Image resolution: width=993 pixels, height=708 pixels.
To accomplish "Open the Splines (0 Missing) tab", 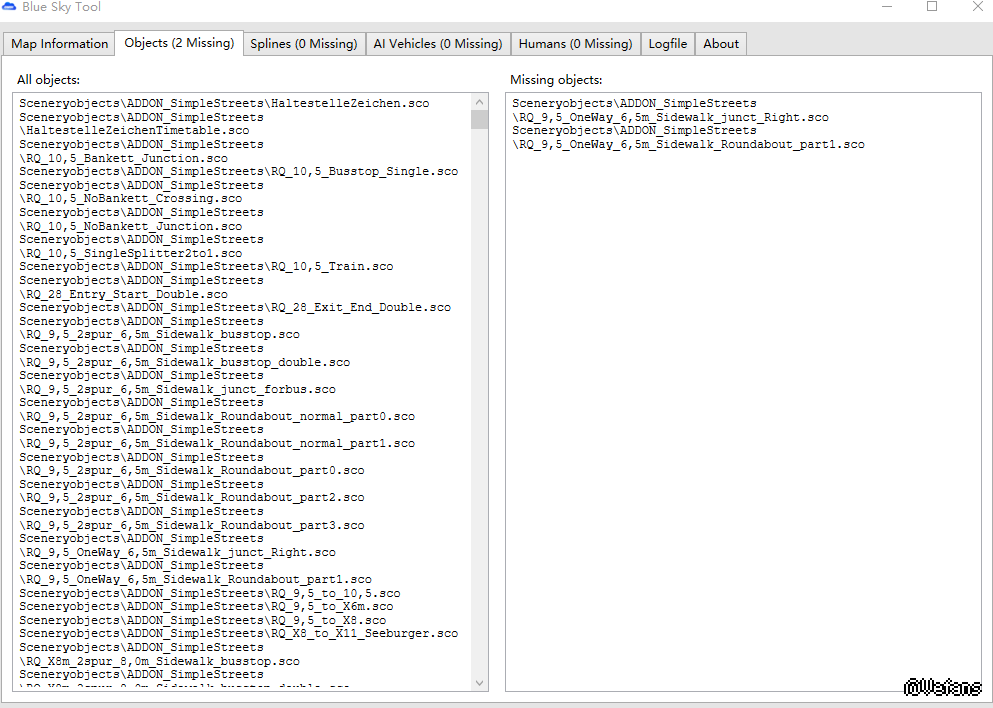I will click(303, 44).
